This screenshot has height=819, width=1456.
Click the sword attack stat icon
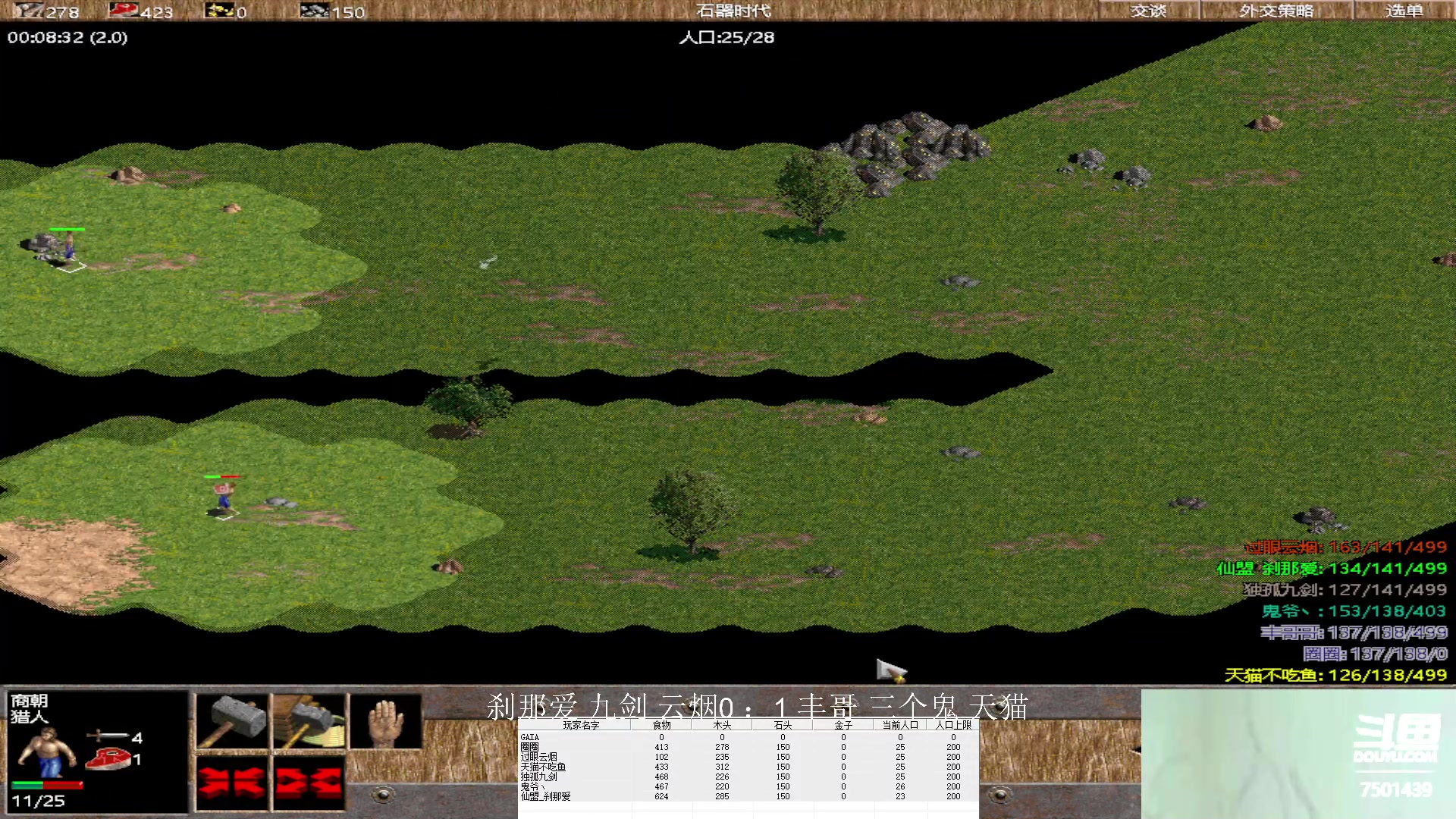(108, 736)
